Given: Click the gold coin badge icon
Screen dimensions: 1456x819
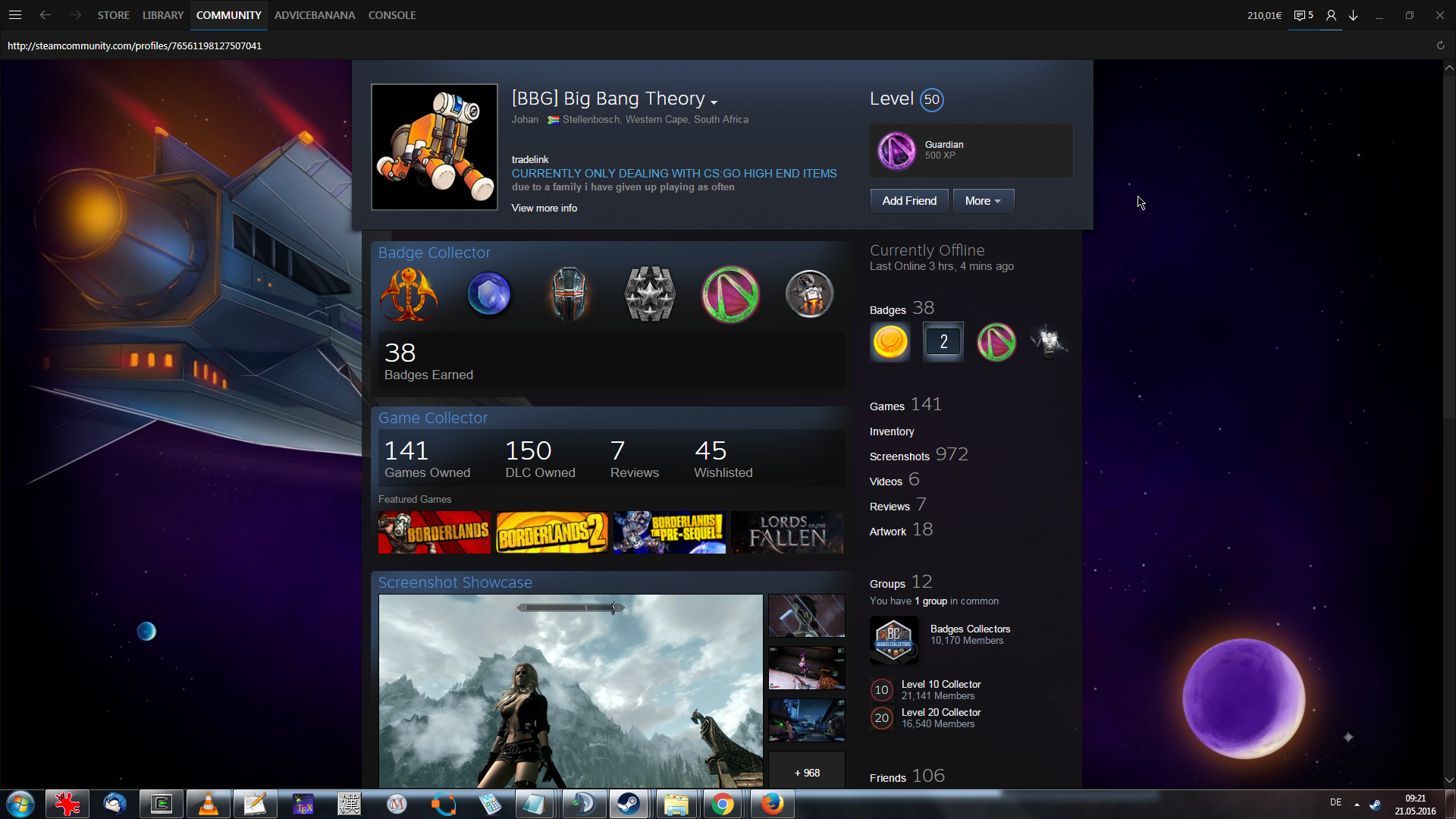Looking at the screenshot, I should click(x=890, y=341).
